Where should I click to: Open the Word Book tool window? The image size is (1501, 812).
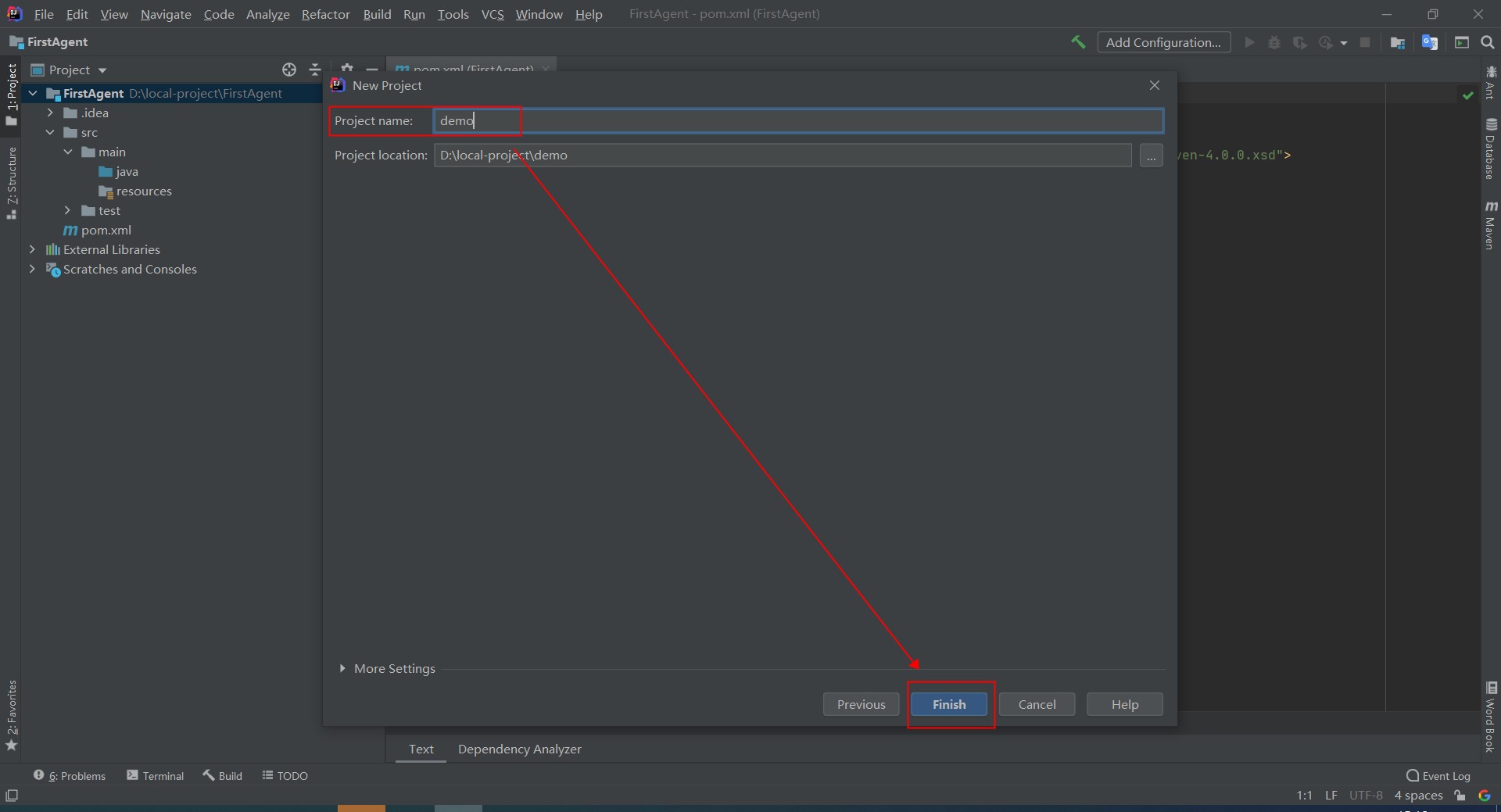click(x=1491, y=717)
